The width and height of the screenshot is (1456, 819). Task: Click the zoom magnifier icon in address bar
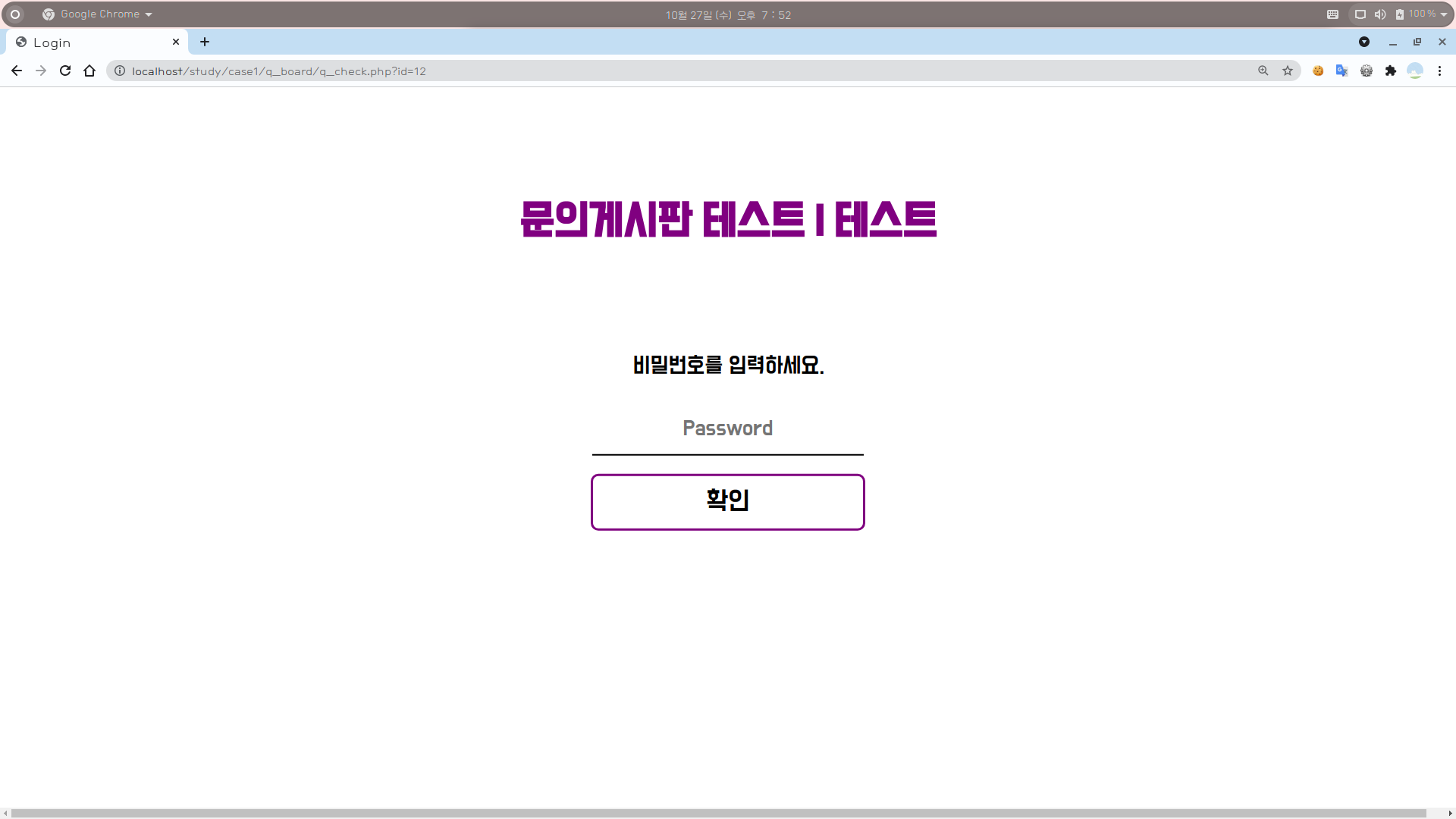click(1263, 71)
